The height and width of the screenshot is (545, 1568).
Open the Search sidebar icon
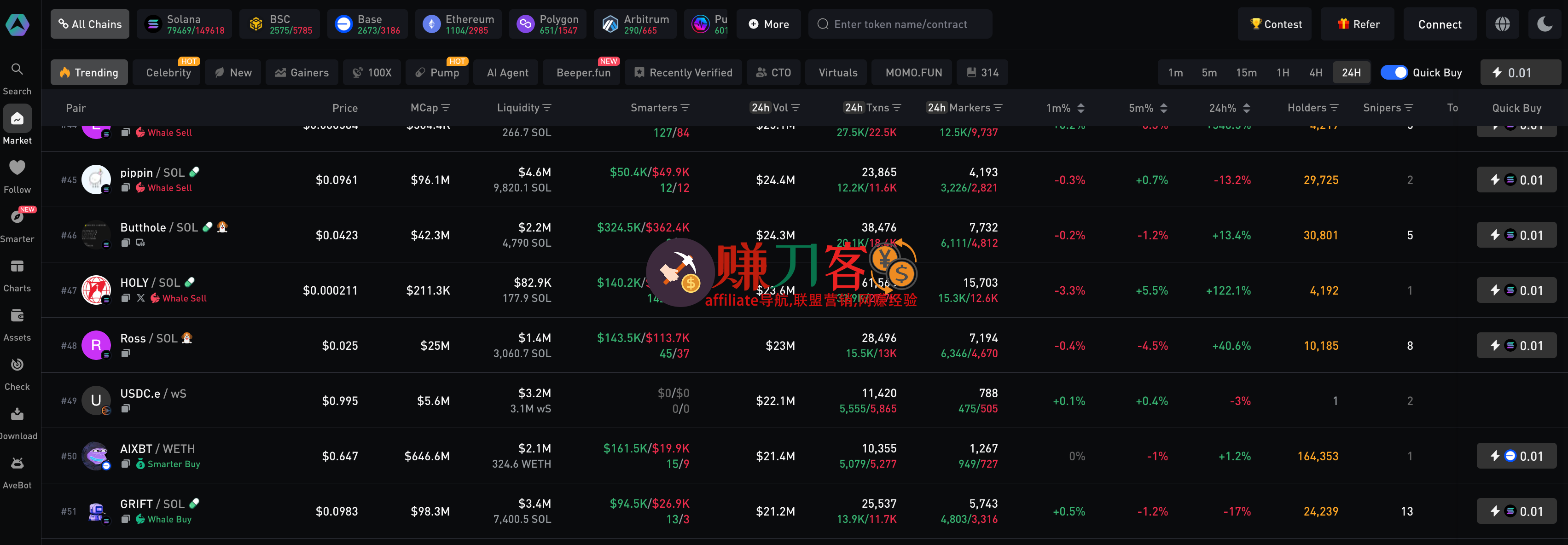click(17, 70)
